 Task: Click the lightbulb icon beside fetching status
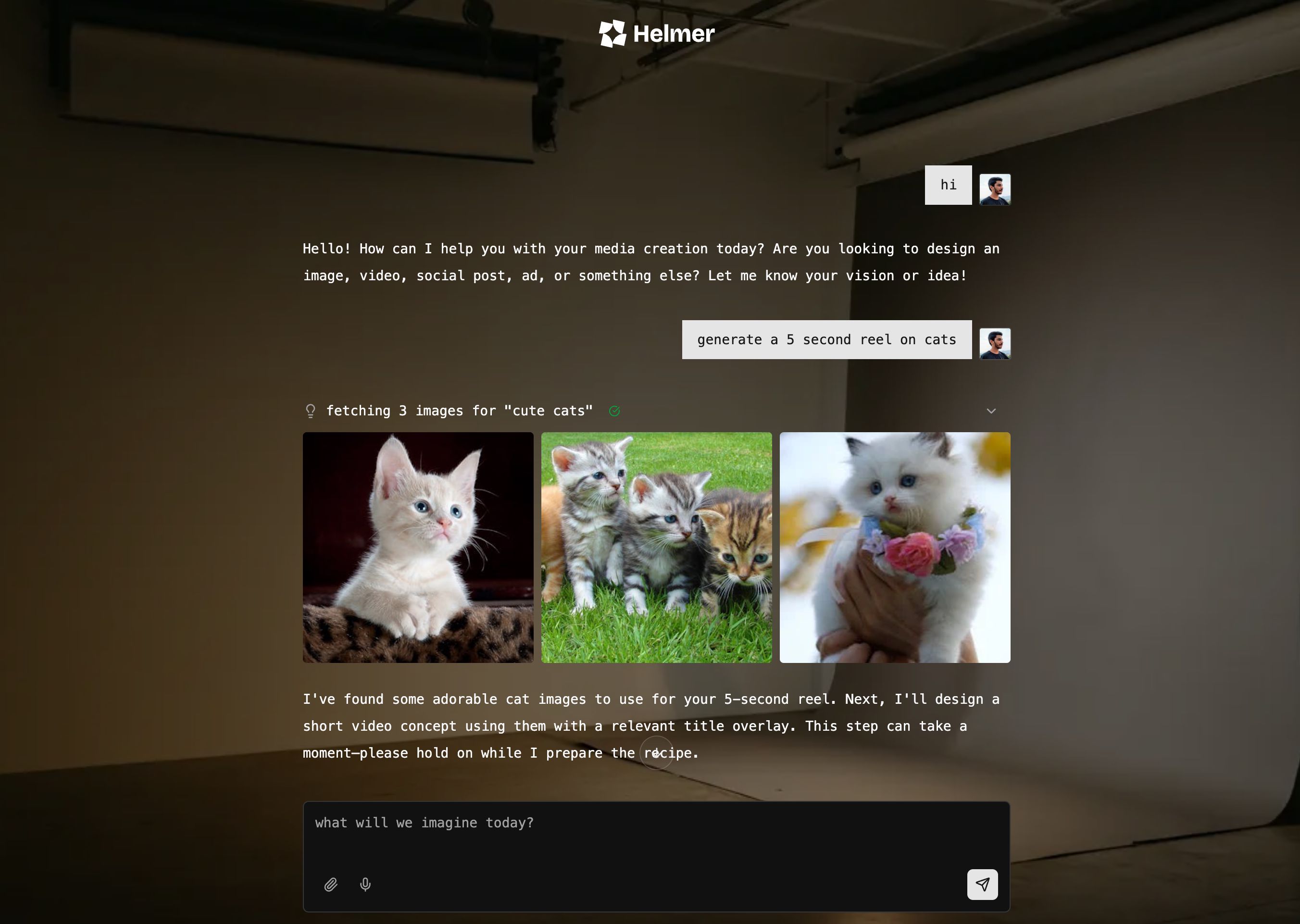pyautogui.click(x=310, y=411)
